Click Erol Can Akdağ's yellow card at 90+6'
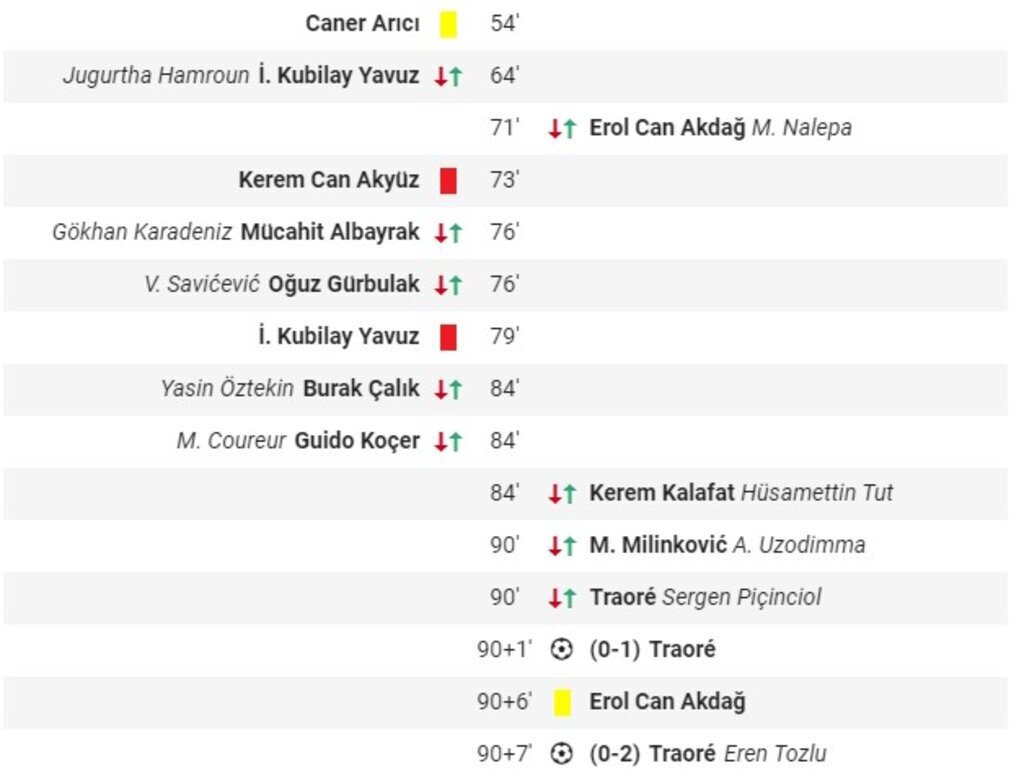 point(562,702)
